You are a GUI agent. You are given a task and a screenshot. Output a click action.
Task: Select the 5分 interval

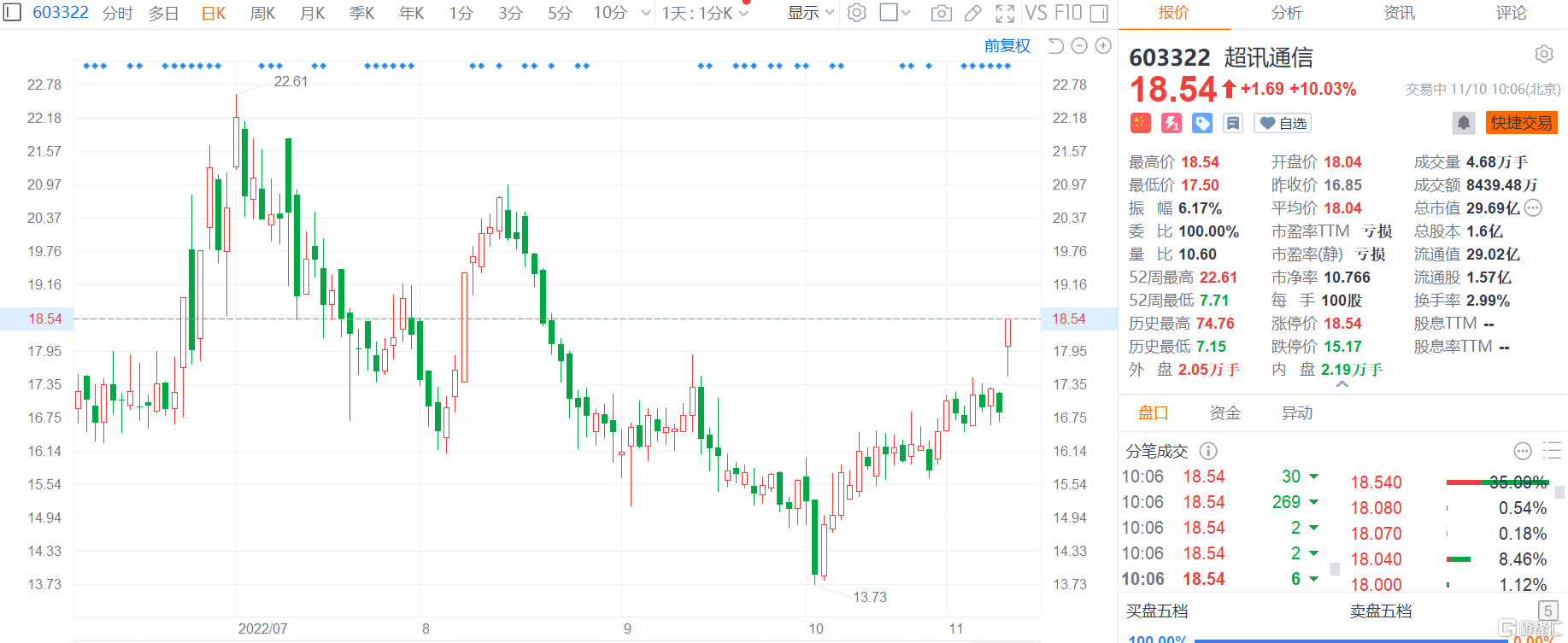click(x=561, y=13)
